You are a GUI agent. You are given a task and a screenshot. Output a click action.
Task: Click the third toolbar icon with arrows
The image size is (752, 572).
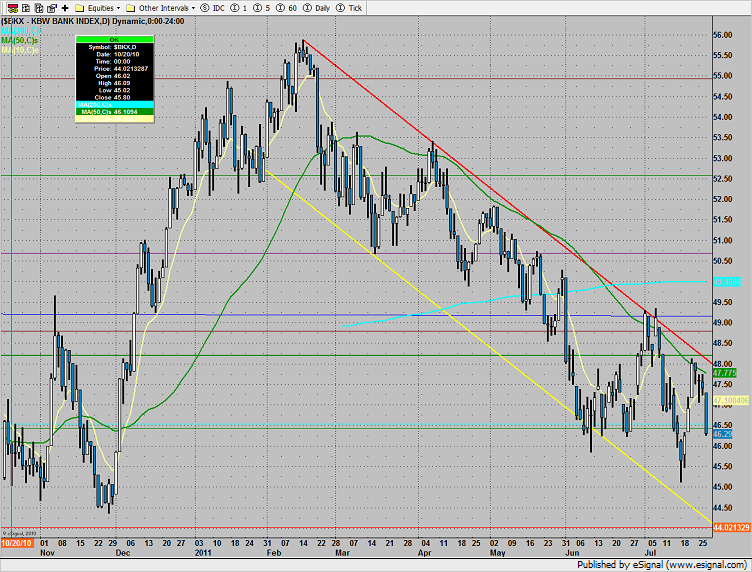39,8
